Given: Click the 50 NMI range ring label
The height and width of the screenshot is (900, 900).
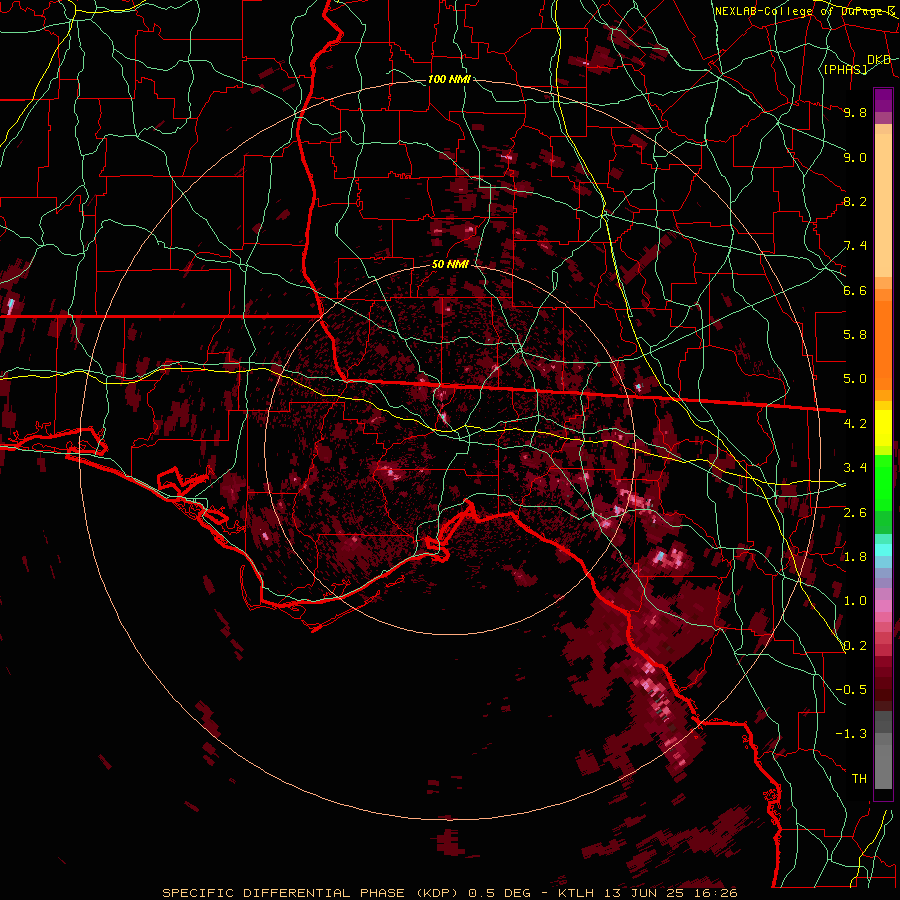Looking at the screenshot, I should click(450, 265).
